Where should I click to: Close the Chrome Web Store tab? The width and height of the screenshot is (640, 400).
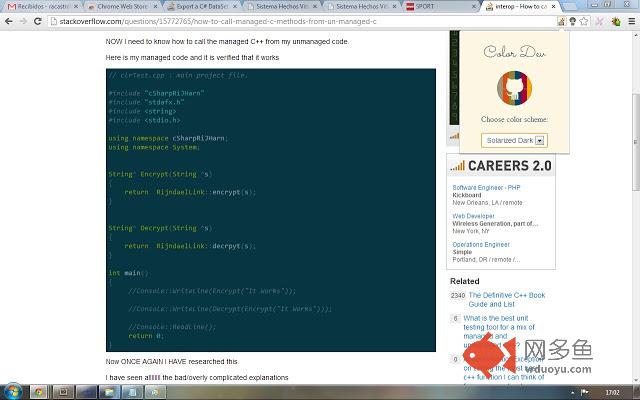tap(156, 7)
